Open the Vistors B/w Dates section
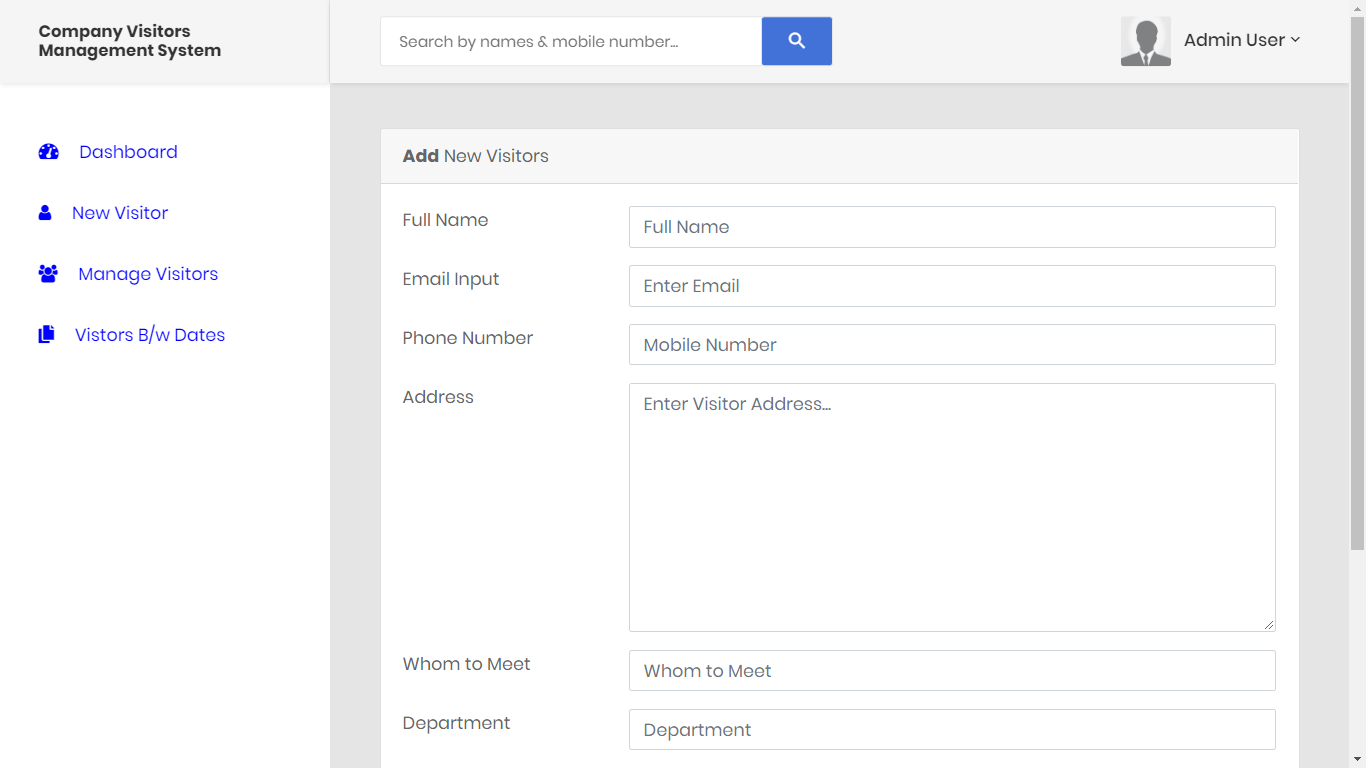The height and width of the screenshot is (768, 1366). coord(150,334)
